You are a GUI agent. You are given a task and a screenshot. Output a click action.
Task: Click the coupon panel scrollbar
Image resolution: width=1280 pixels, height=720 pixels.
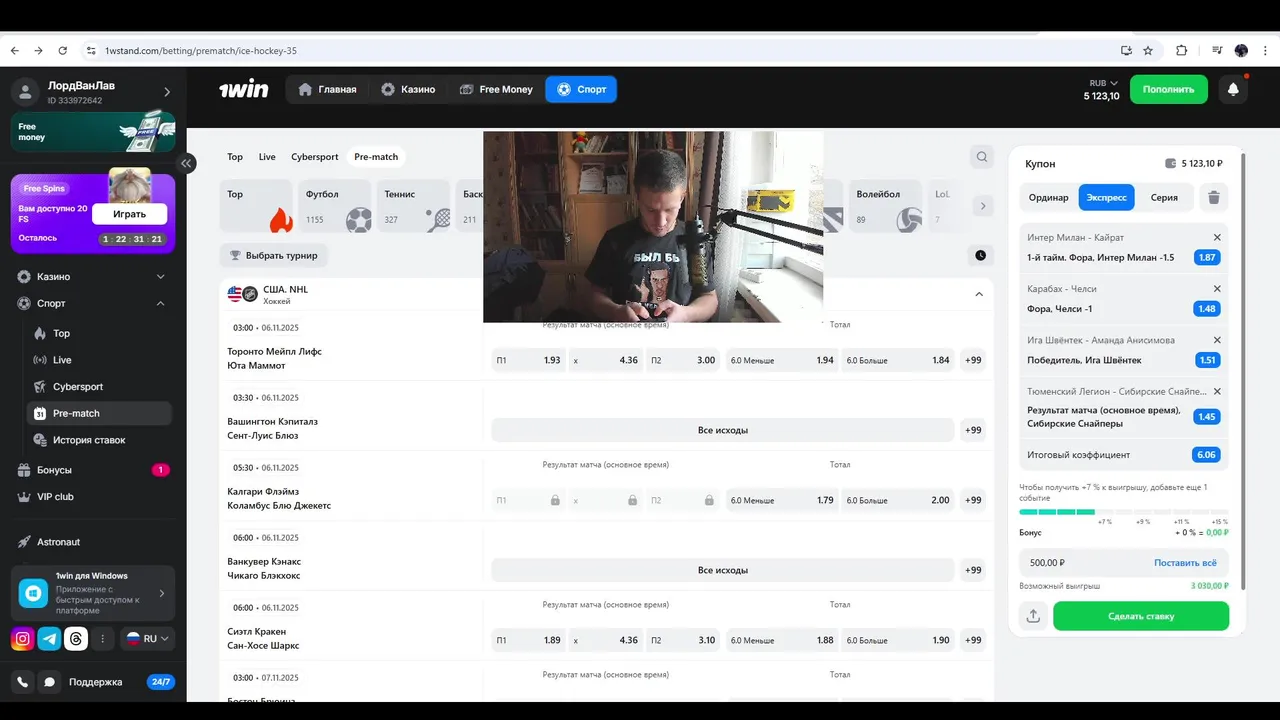tap(1243, 370)
